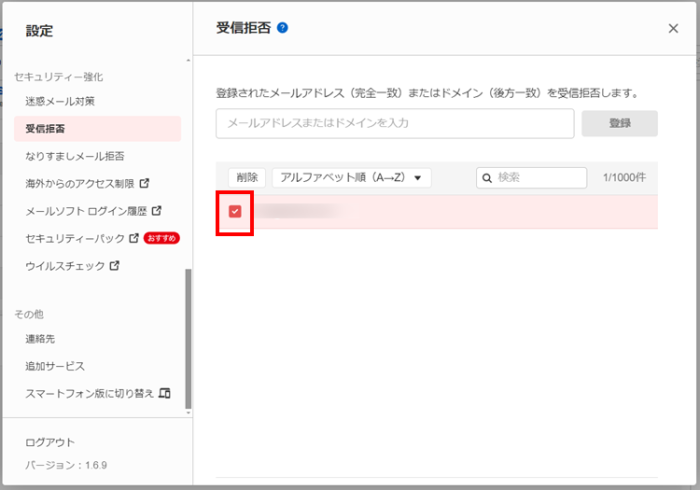Click the red おすすめ badge
This screenshot has height=490, width=700.
click(161, 239)
